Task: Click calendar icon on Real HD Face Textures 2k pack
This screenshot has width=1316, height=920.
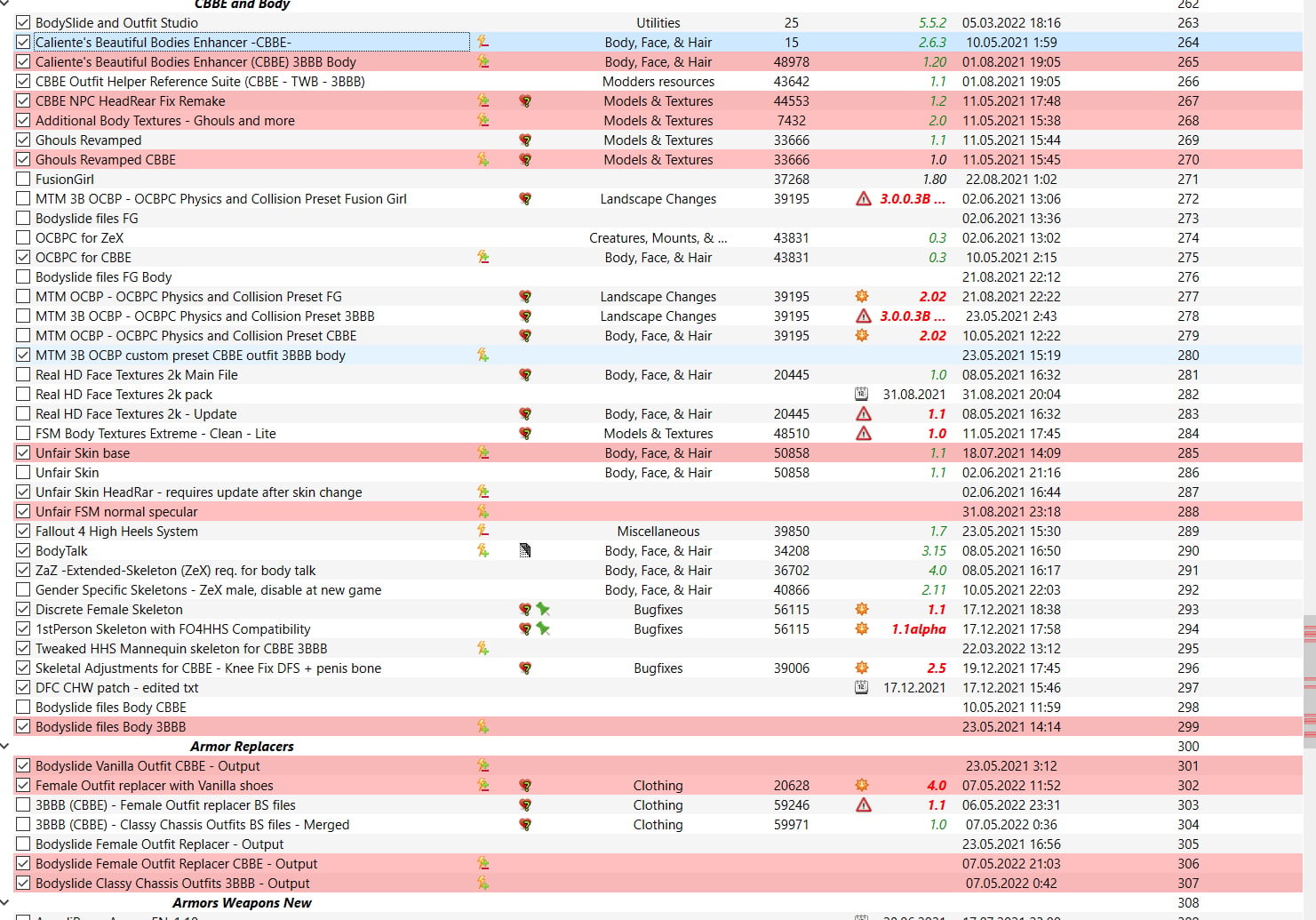Action: point(861,394)
